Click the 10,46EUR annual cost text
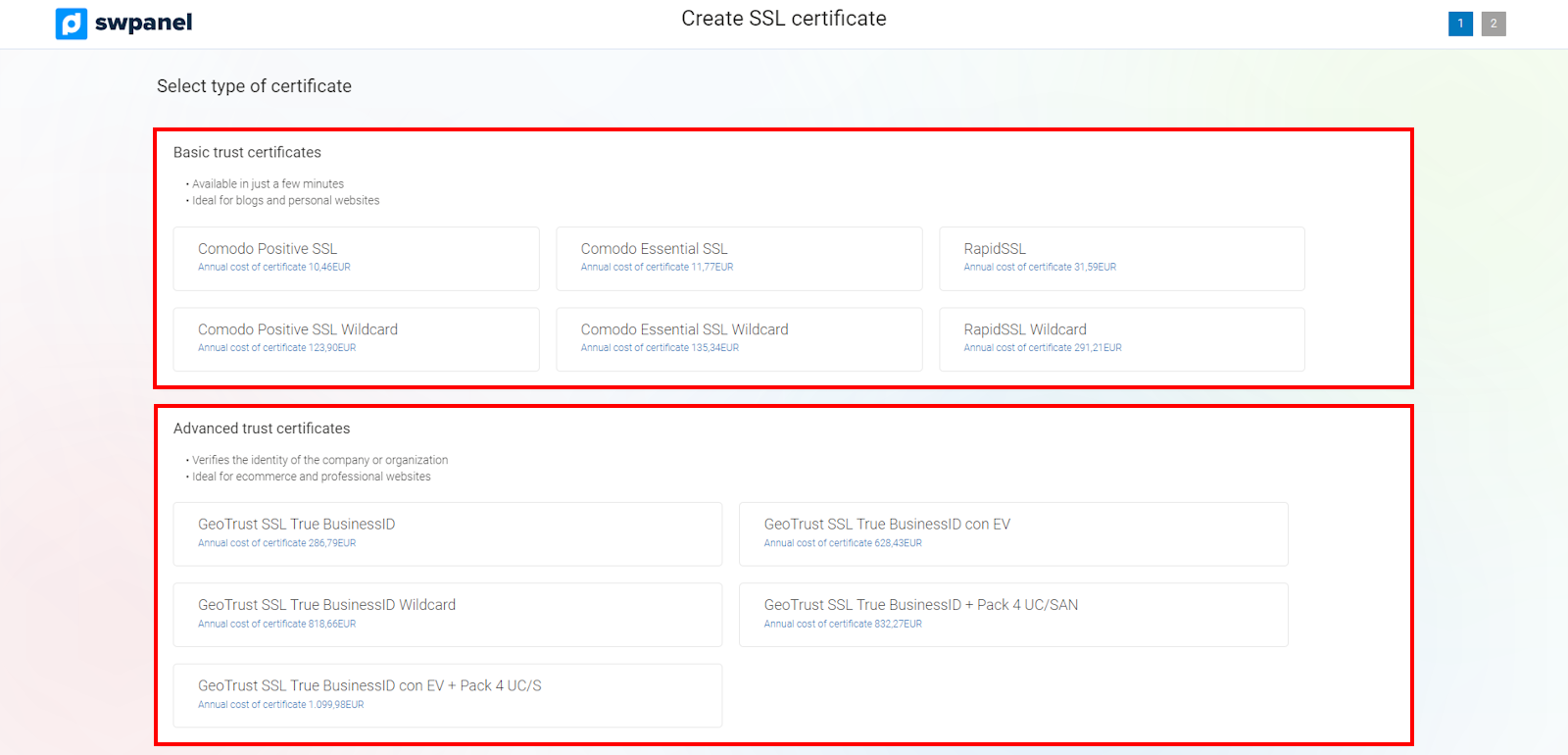 point(274,267)
